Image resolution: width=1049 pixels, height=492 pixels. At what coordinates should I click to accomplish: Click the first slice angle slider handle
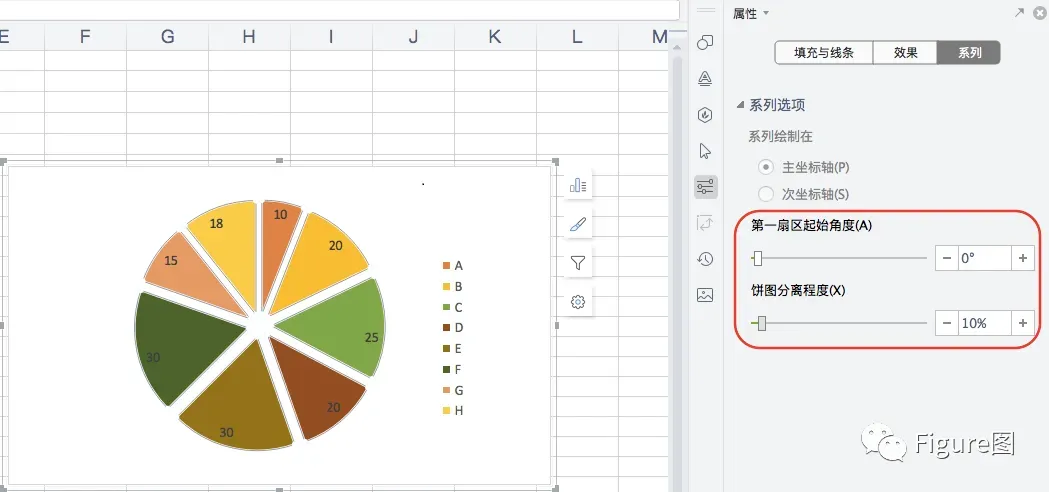(757, 258)
